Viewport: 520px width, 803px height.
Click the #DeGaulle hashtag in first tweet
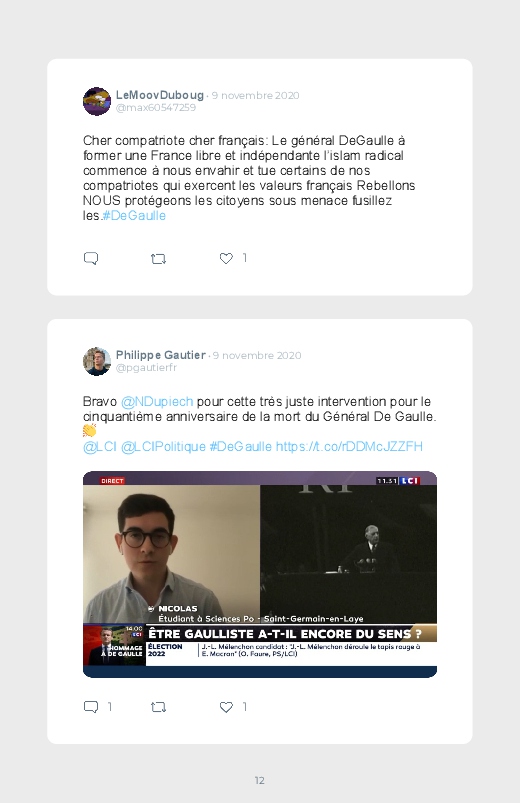(134, 216)
